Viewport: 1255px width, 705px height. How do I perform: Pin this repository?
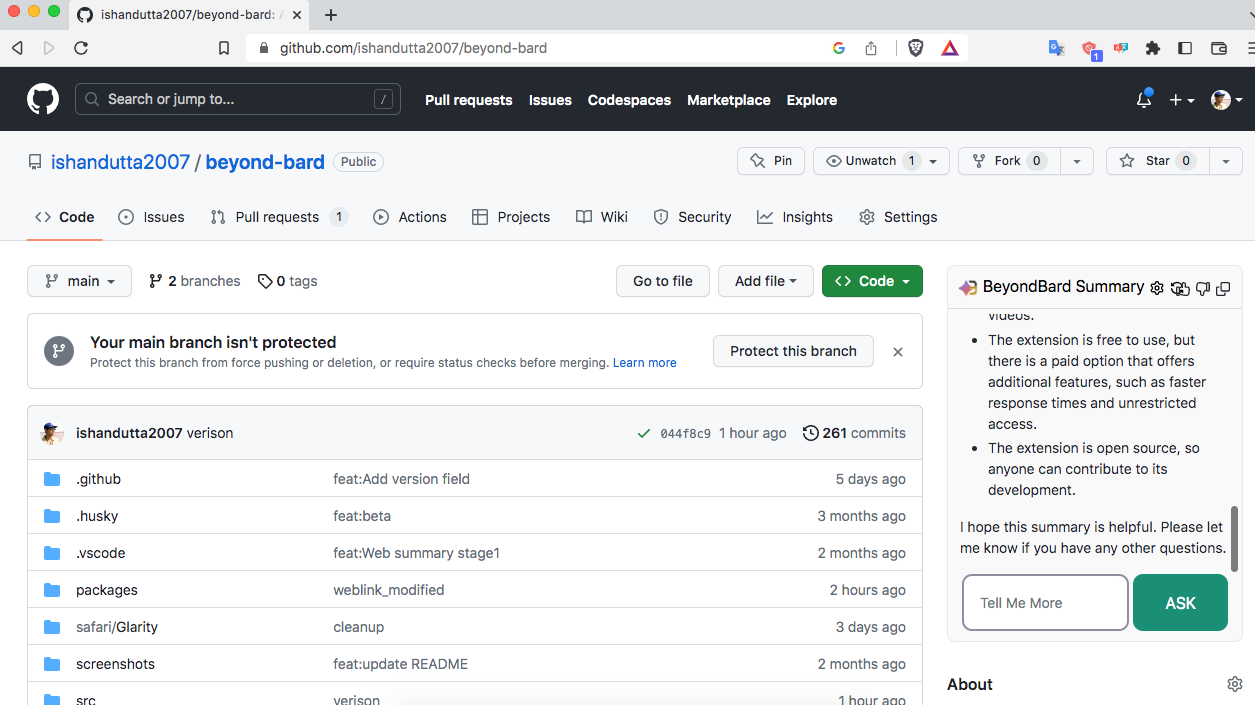pos(771,161)
